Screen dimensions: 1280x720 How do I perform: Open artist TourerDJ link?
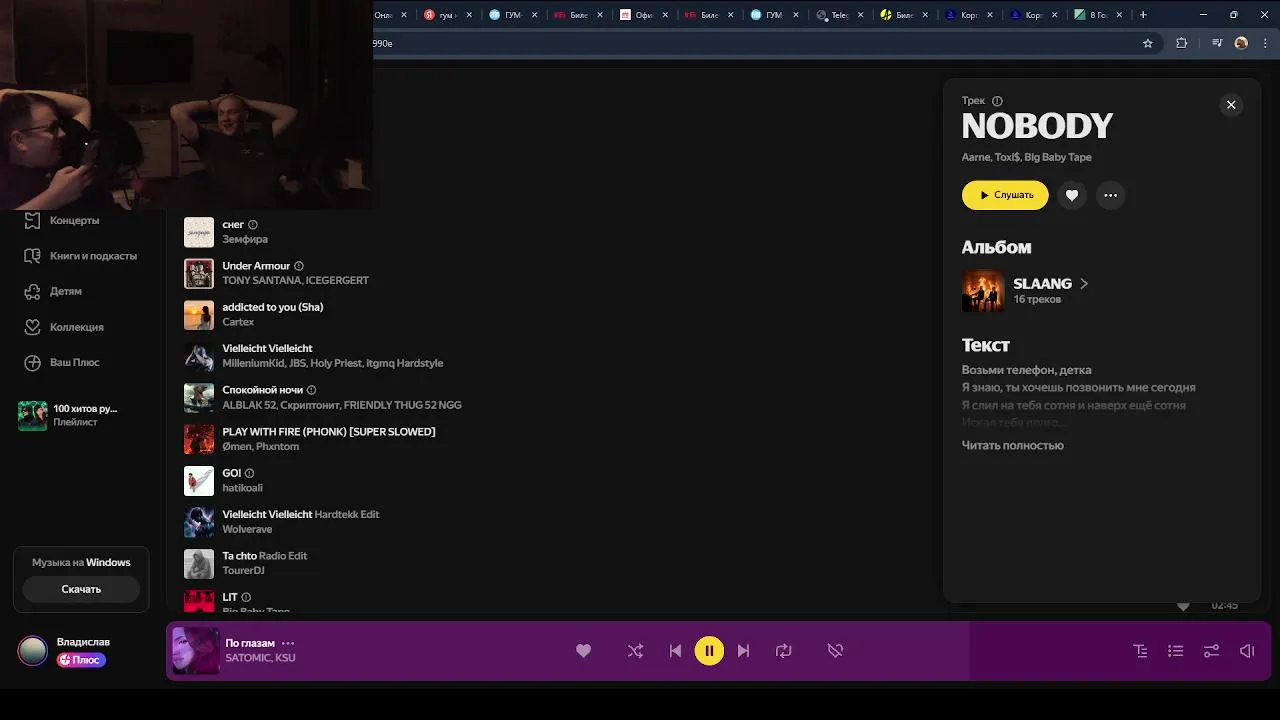point(243,570)
